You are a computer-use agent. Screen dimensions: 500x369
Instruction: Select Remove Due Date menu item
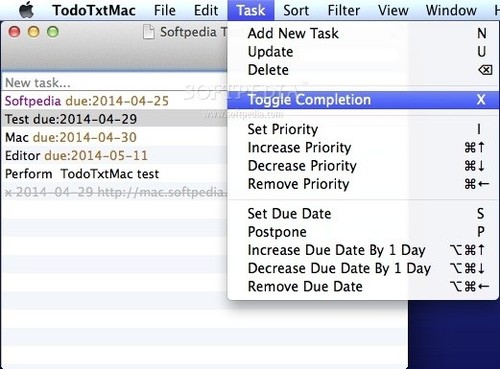pyautogui.click(x=363, y=287)
